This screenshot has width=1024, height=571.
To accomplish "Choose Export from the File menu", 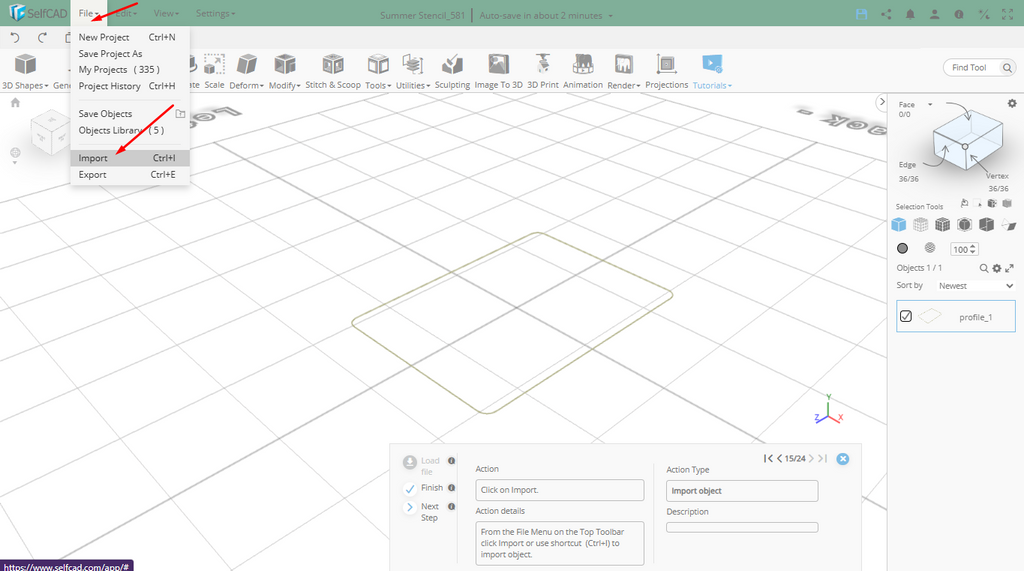I will point(92,174).
